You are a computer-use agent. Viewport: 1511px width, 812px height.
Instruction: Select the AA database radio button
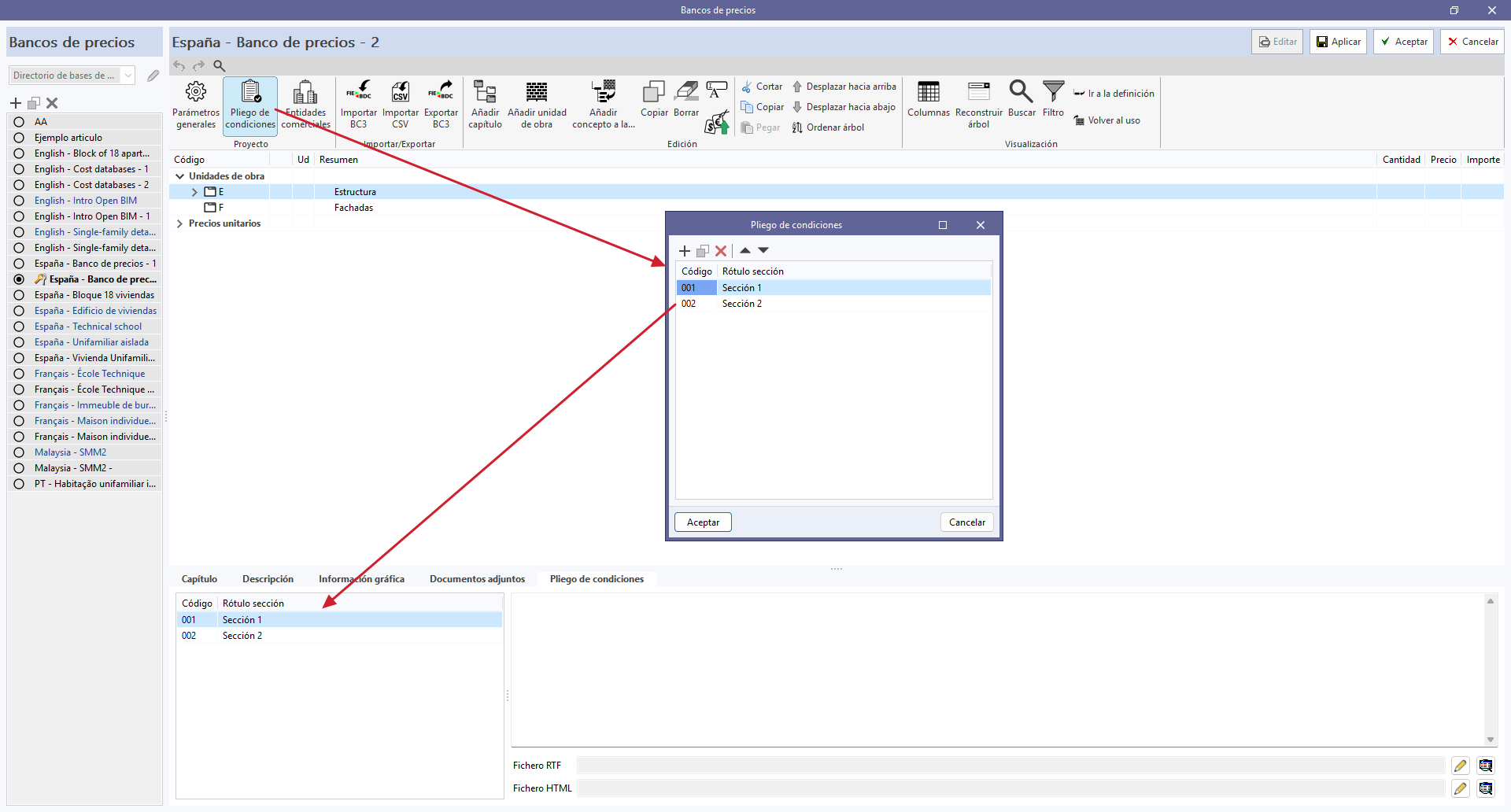[19, 122]
